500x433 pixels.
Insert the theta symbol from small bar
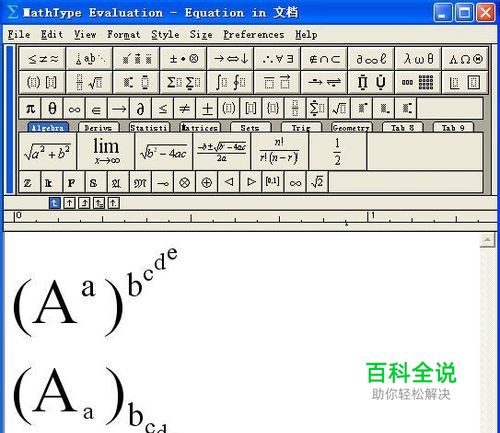tap(52, 108)
